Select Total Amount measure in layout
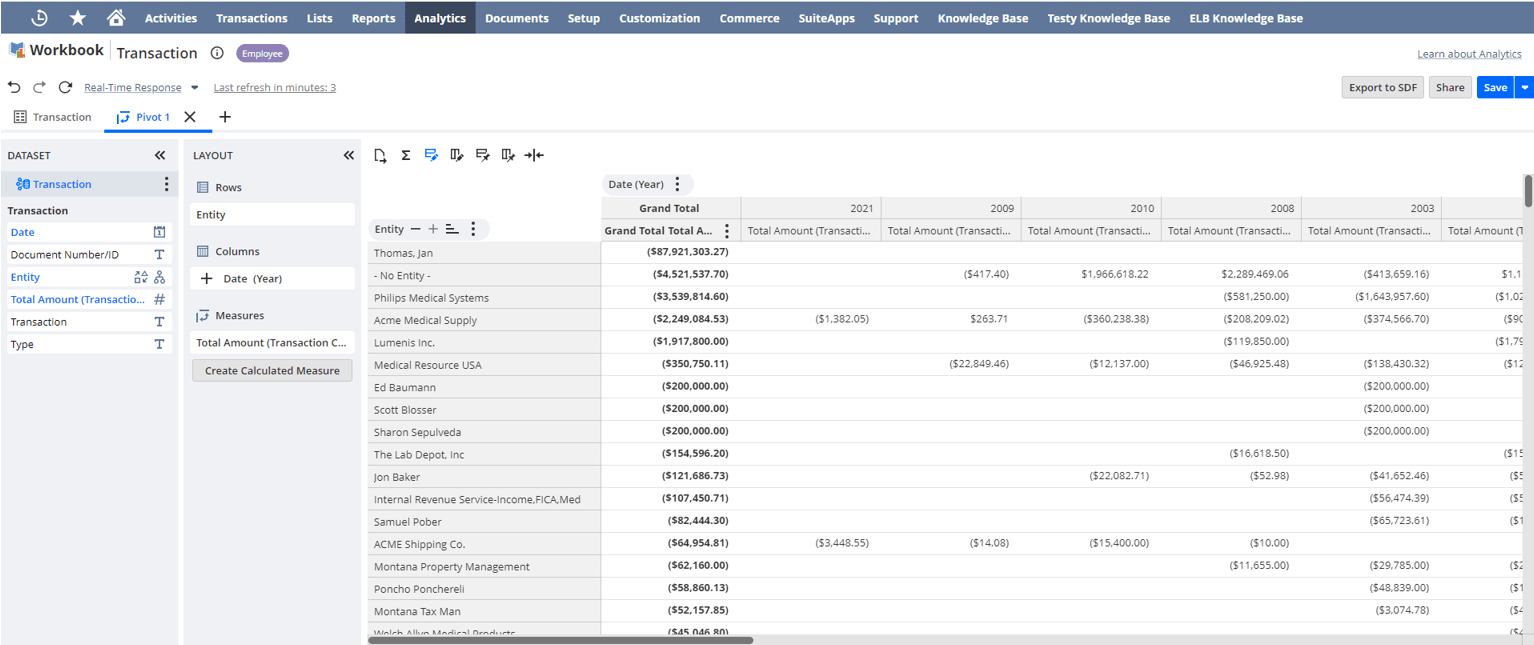 point(272,343)
